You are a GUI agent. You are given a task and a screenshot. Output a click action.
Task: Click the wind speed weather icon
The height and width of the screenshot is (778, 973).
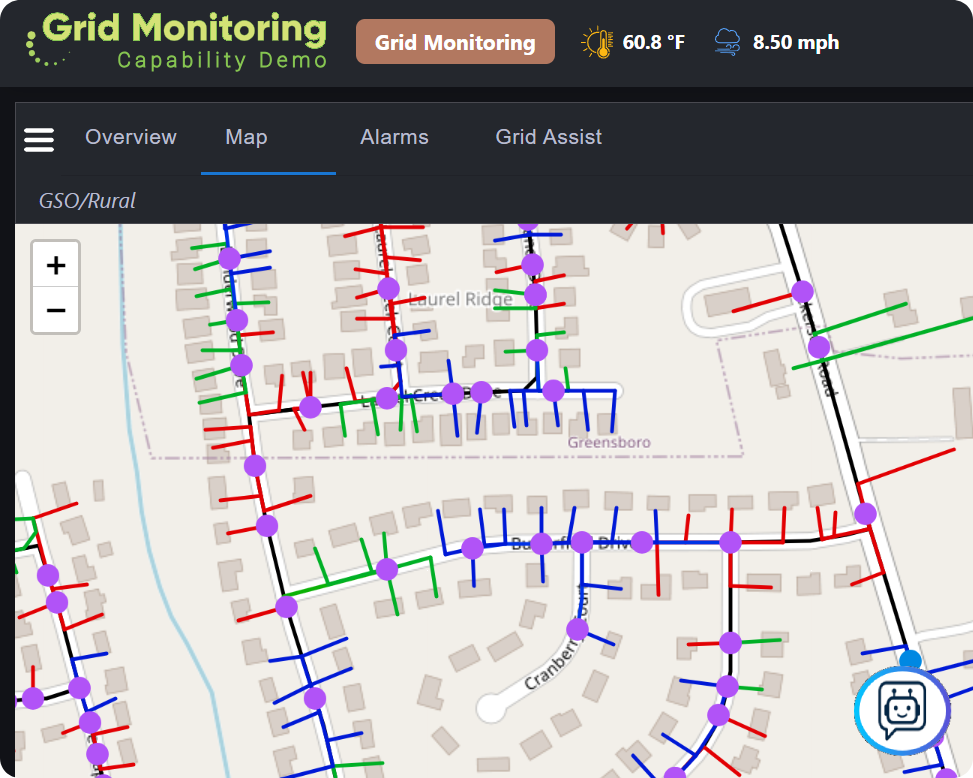(x=729, y=40)
